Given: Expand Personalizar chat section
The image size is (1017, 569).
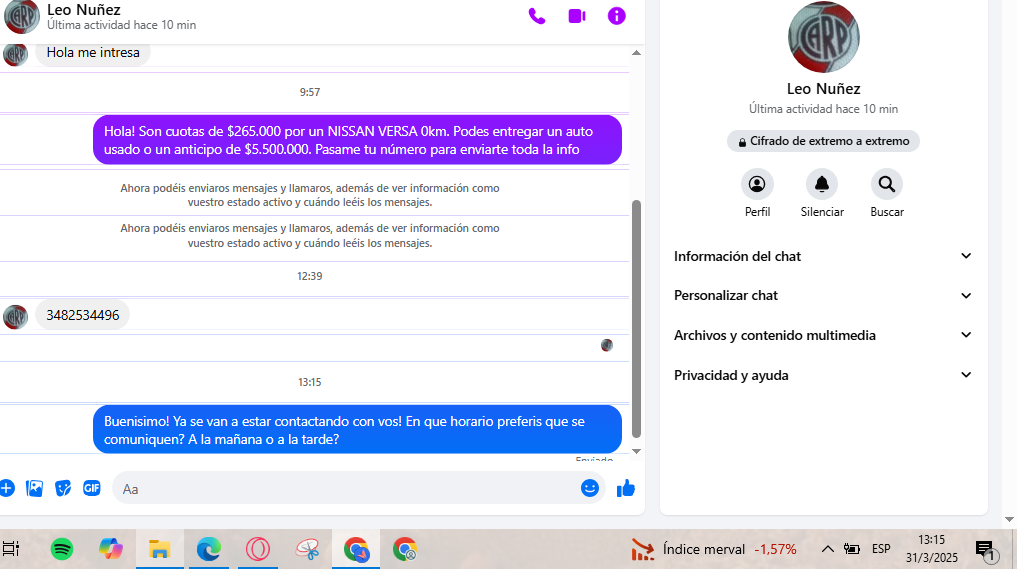Looking at the screenshot, I should point(823,295).
